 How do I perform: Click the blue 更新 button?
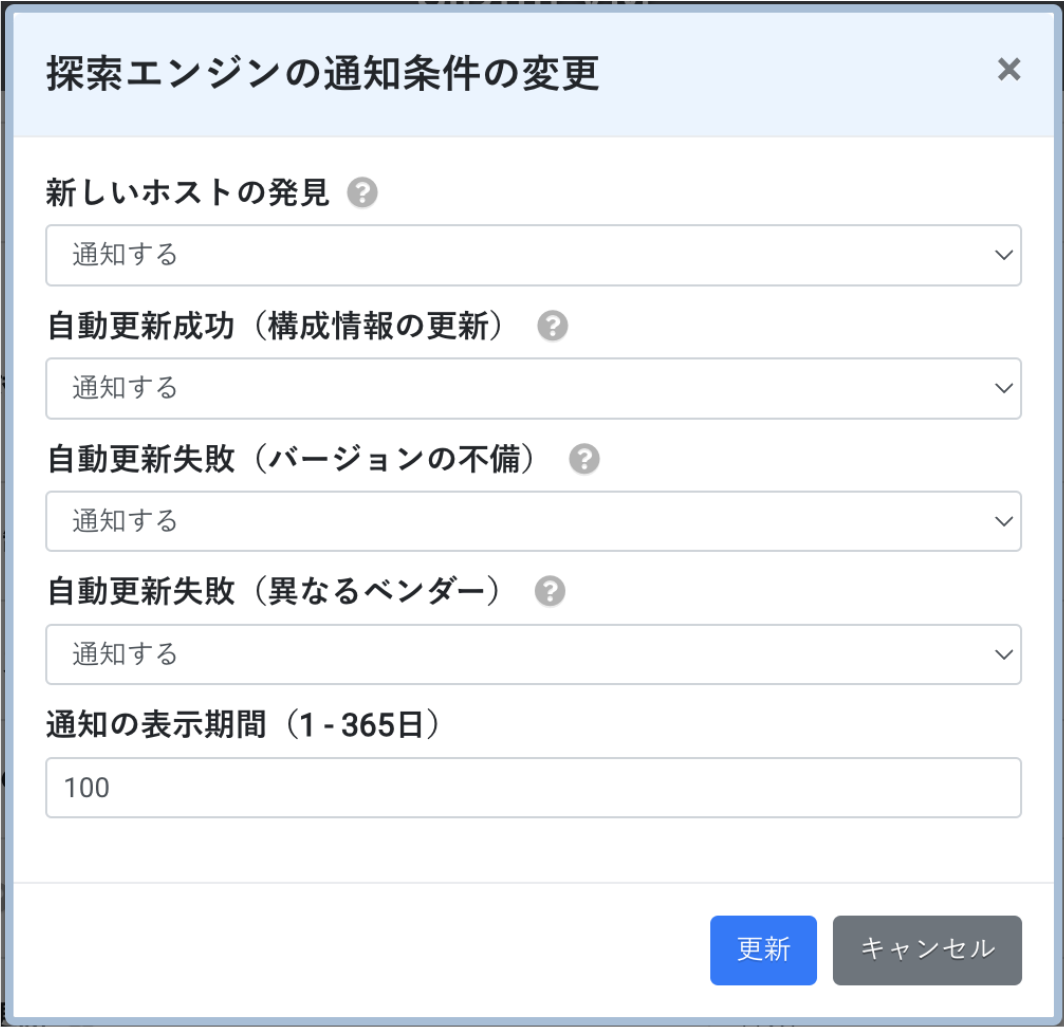[x=763, y=950]
